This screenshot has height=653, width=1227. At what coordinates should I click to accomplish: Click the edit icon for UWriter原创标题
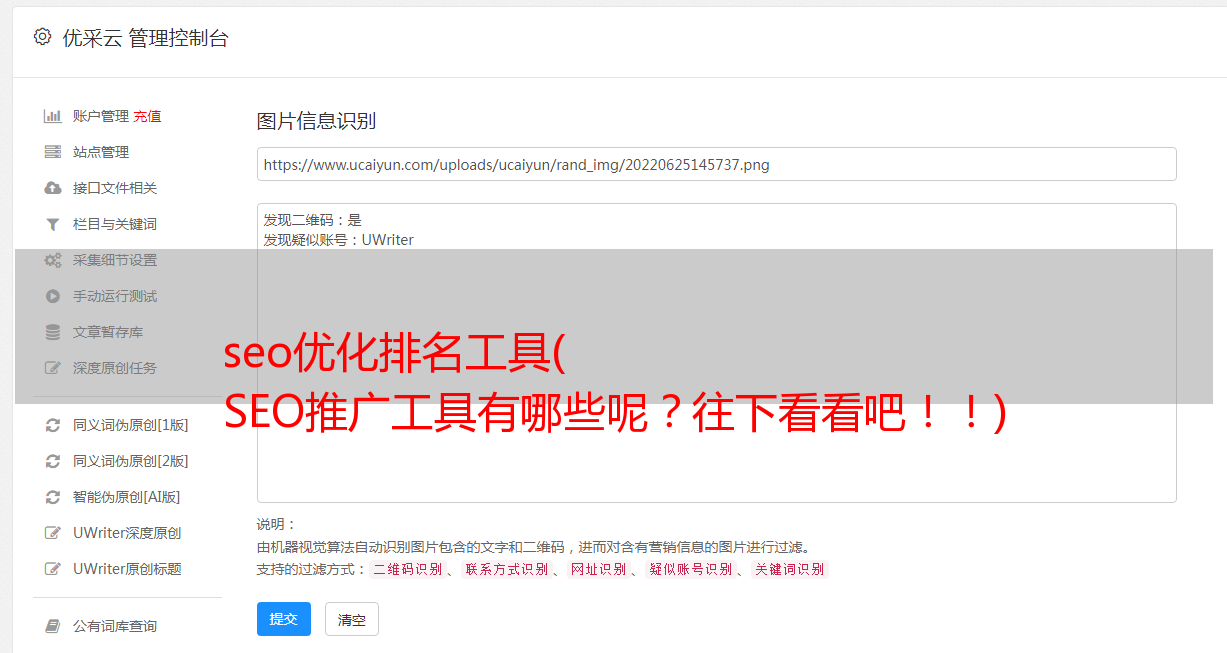(53, 569)
